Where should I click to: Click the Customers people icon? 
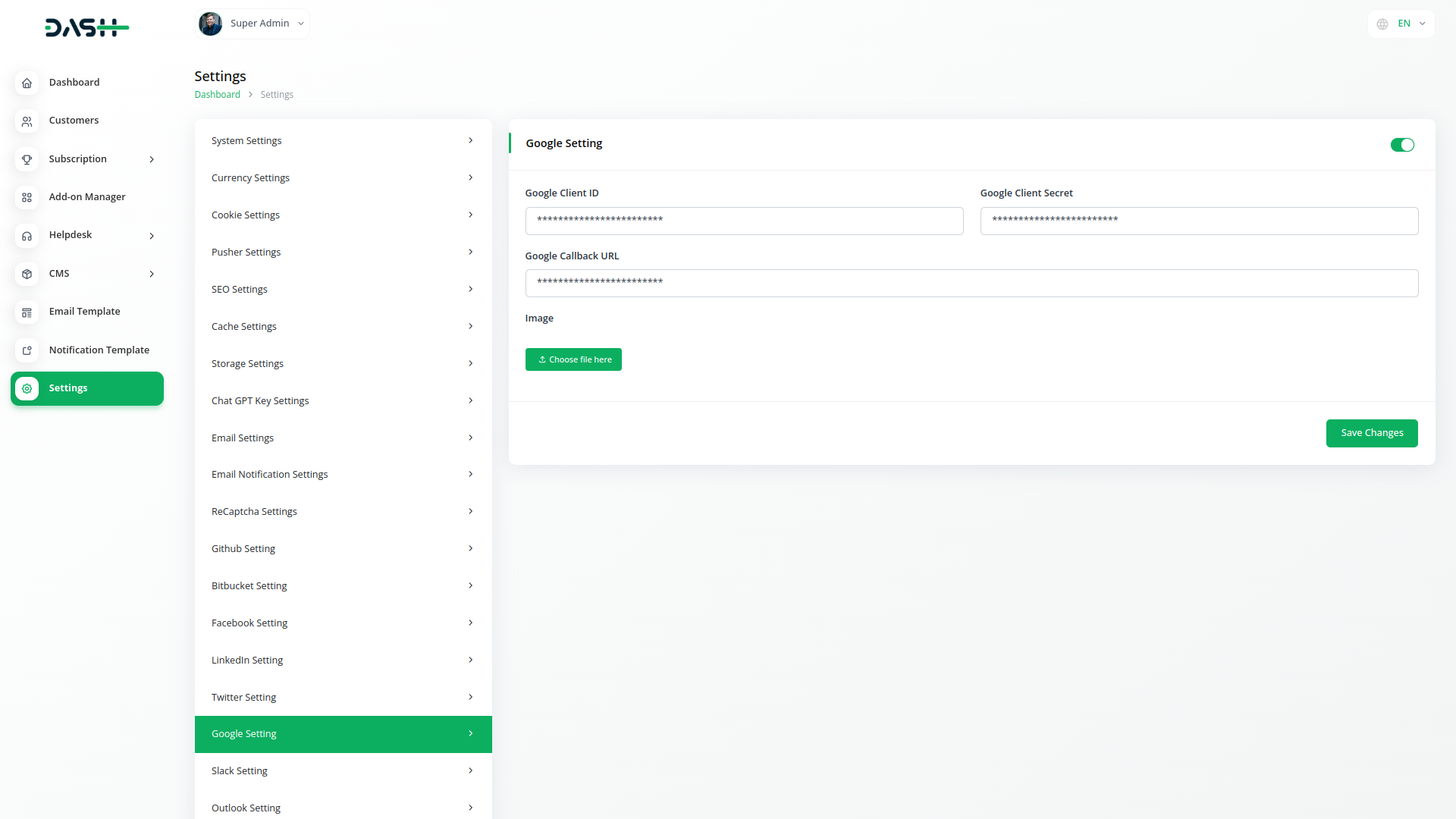coord(27,121)
